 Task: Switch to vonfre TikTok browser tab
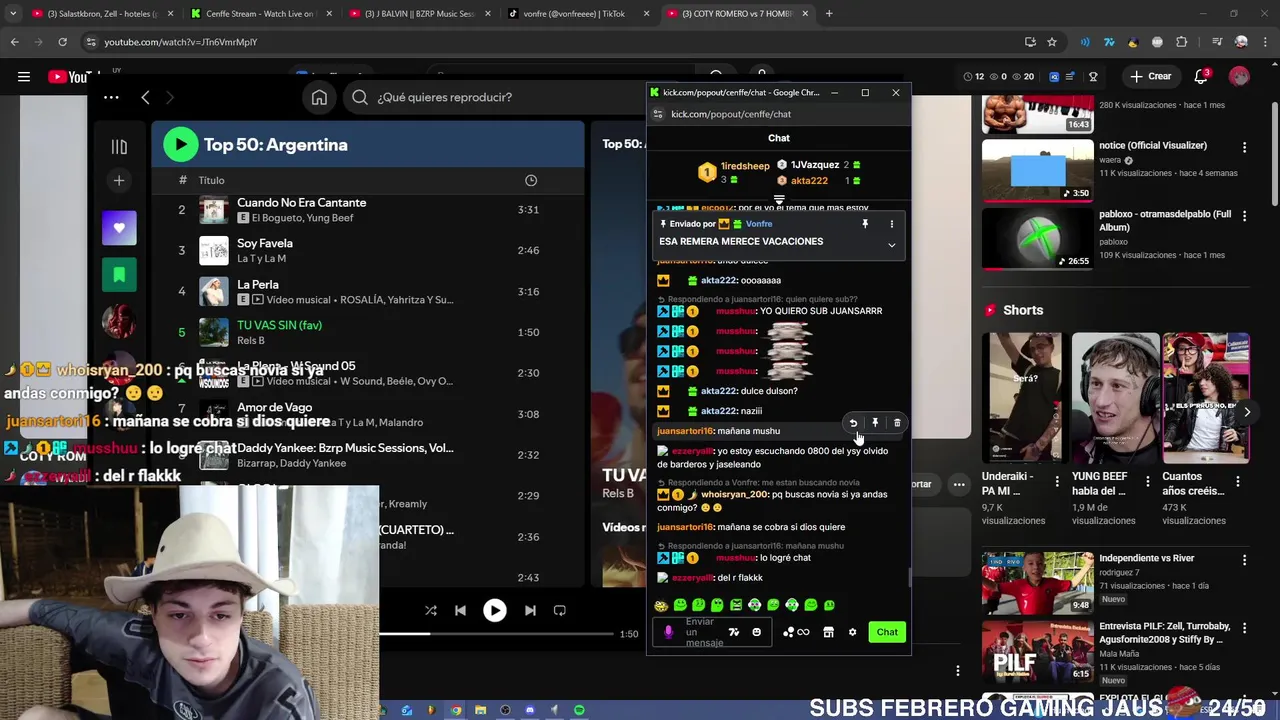point(577,14)
